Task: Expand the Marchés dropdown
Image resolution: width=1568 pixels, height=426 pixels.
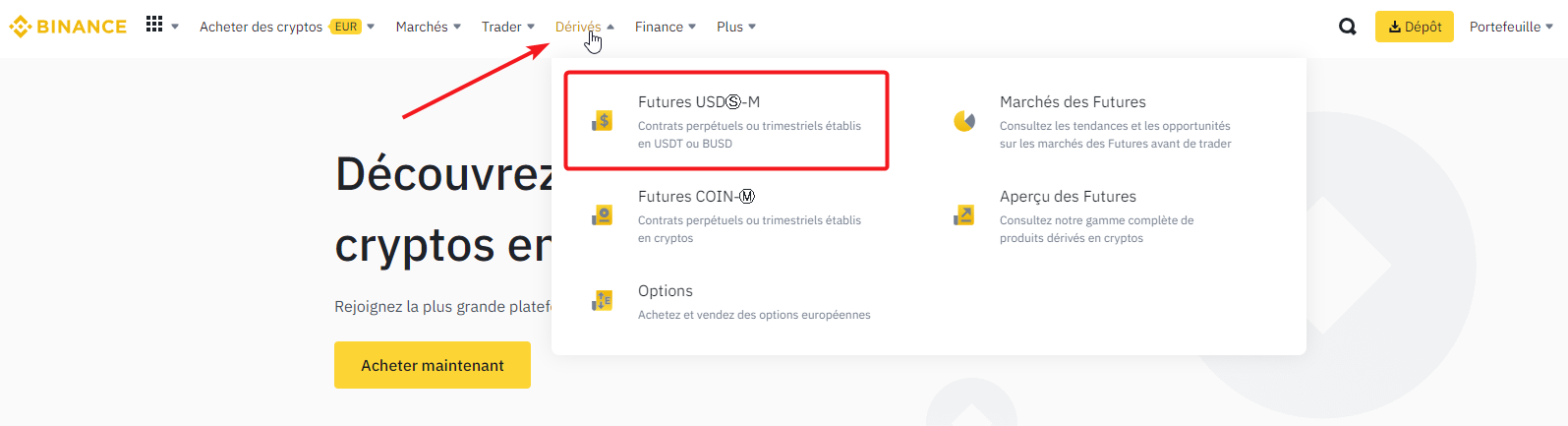Action: [428, 27]
